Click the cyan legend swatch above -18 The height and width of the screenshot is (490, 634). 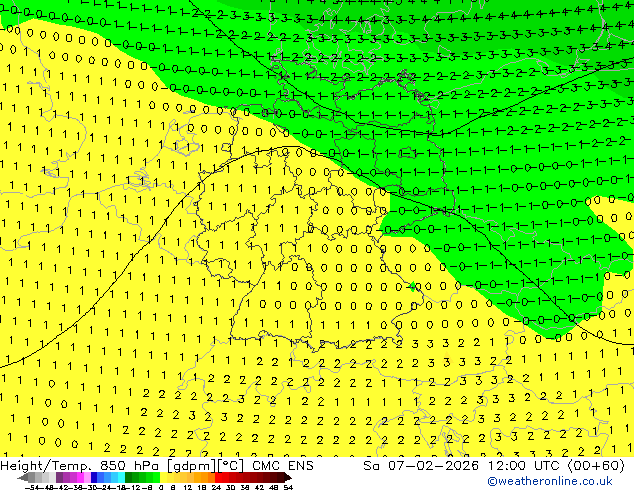(x=121, y=478)
